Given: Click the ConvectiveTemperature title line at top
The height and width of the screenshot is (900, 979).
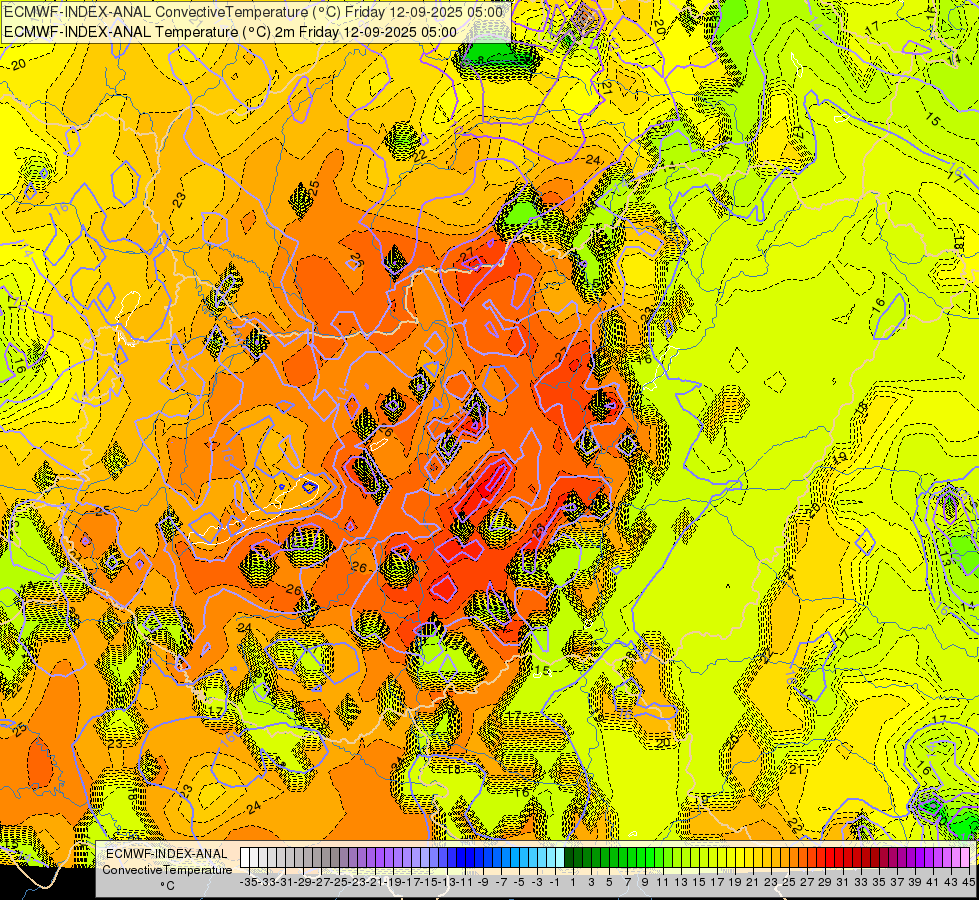Looking at the screenshot, I should (x=253, y=12).
